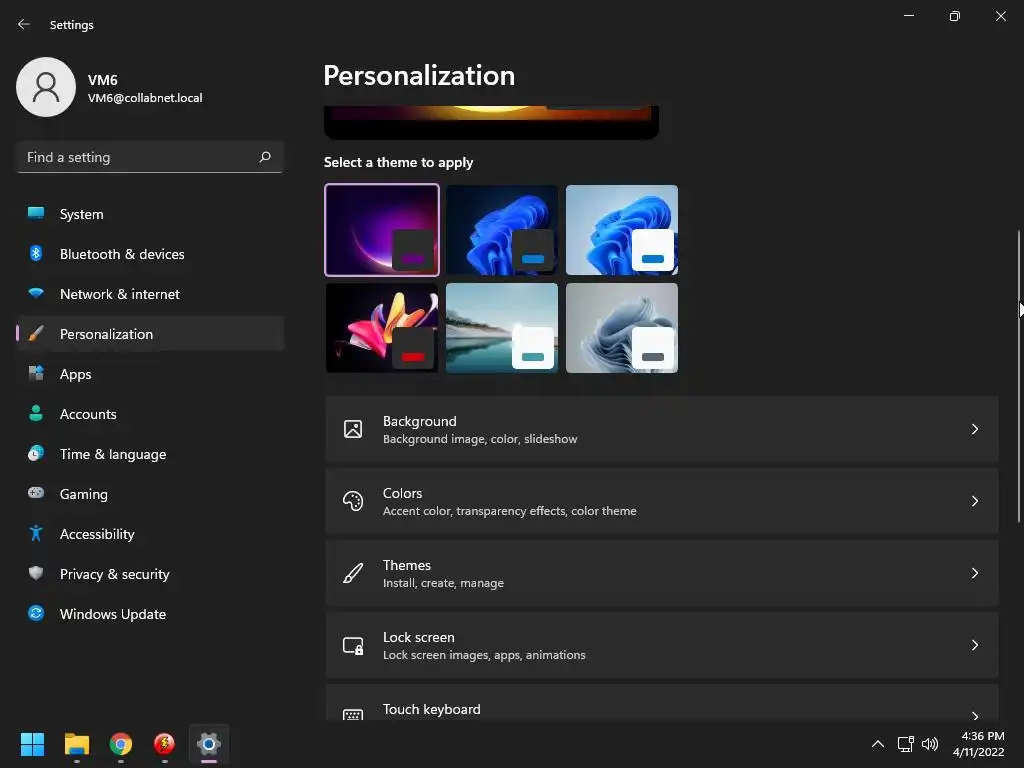
Task: Expand Background settings chevron
Action: click(974, 429)
